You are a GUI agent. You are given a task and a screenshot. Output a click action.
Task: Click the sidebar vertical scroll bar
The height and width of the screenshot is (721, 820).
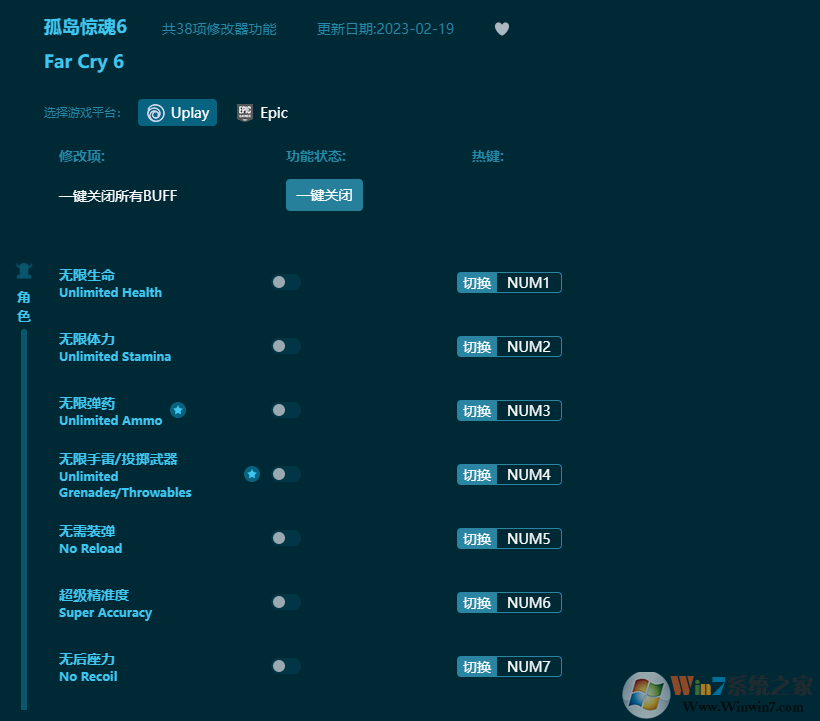(24, 519)
